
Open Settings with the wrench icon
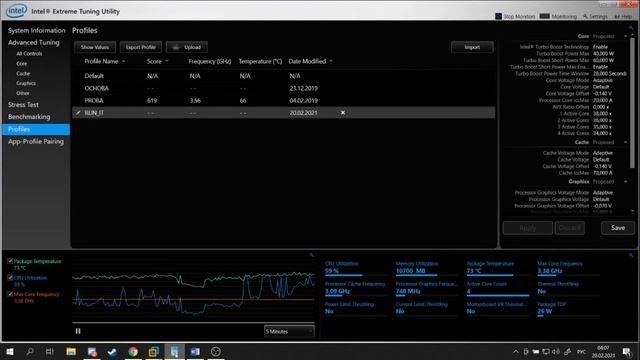click(x=595, y=16)
